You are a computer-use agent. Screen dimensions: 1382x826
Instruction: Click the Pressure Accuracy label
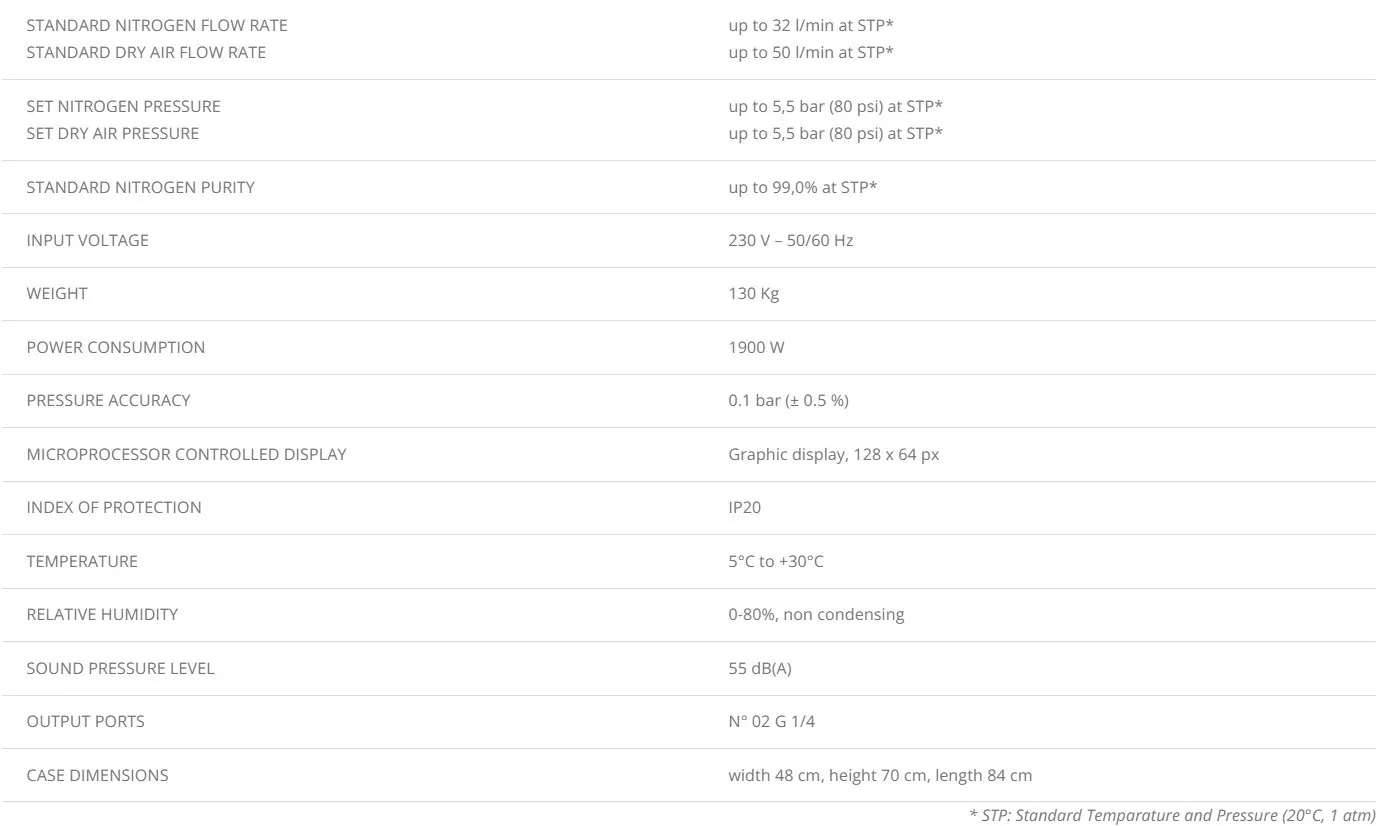[108, 400]
